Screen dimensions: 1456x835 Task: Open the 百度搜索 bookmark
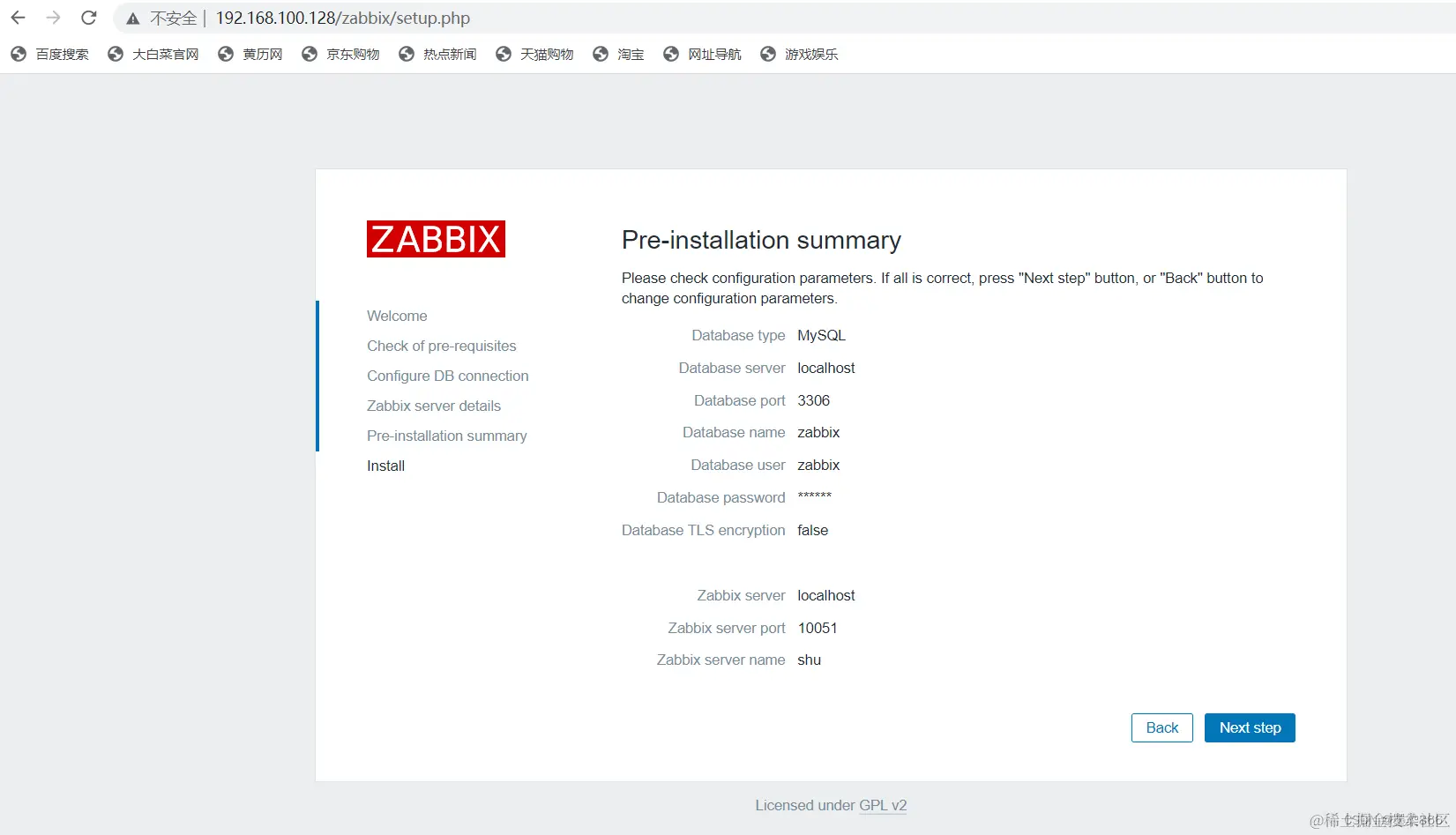click(50, 55)
